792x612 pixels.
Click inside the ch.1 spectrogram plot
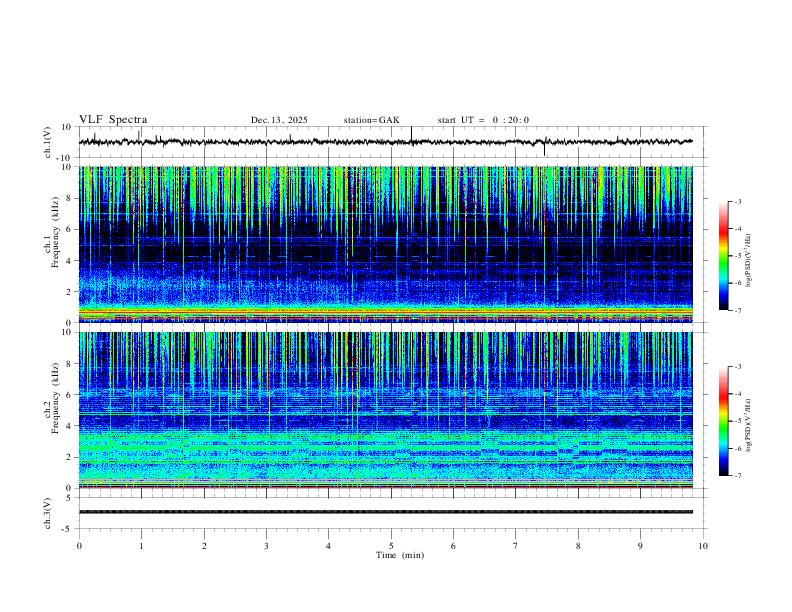(x=386, y=244)
